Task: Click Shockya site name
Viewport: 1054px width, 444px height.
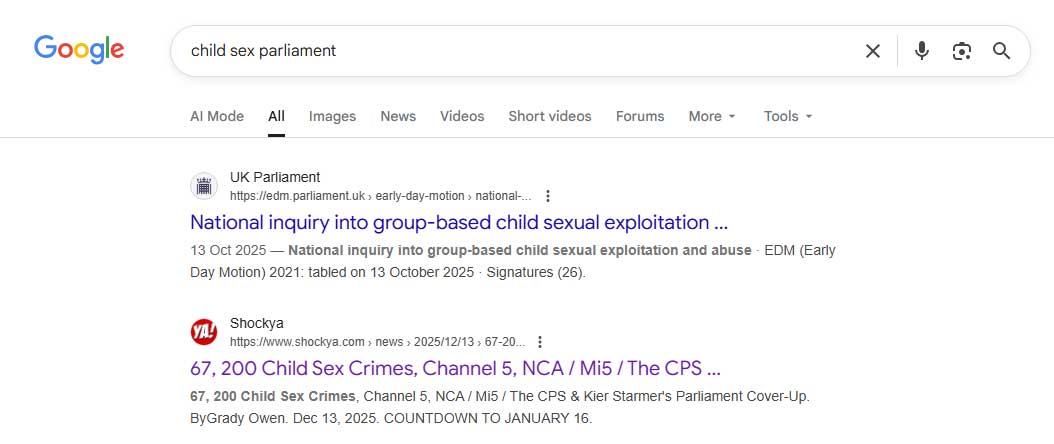Action: pos(257,323)
